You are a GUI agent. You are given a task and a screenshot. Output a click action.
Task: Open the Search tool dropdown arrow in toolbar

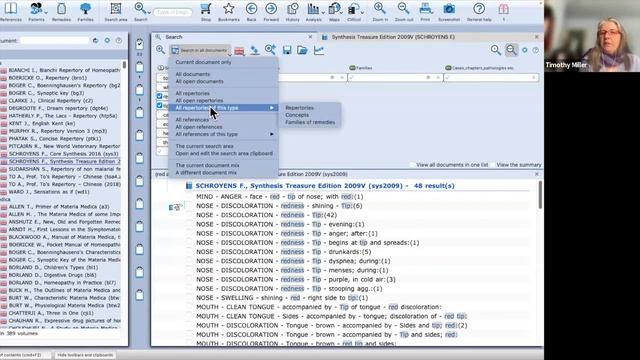(x=149, y=13)
